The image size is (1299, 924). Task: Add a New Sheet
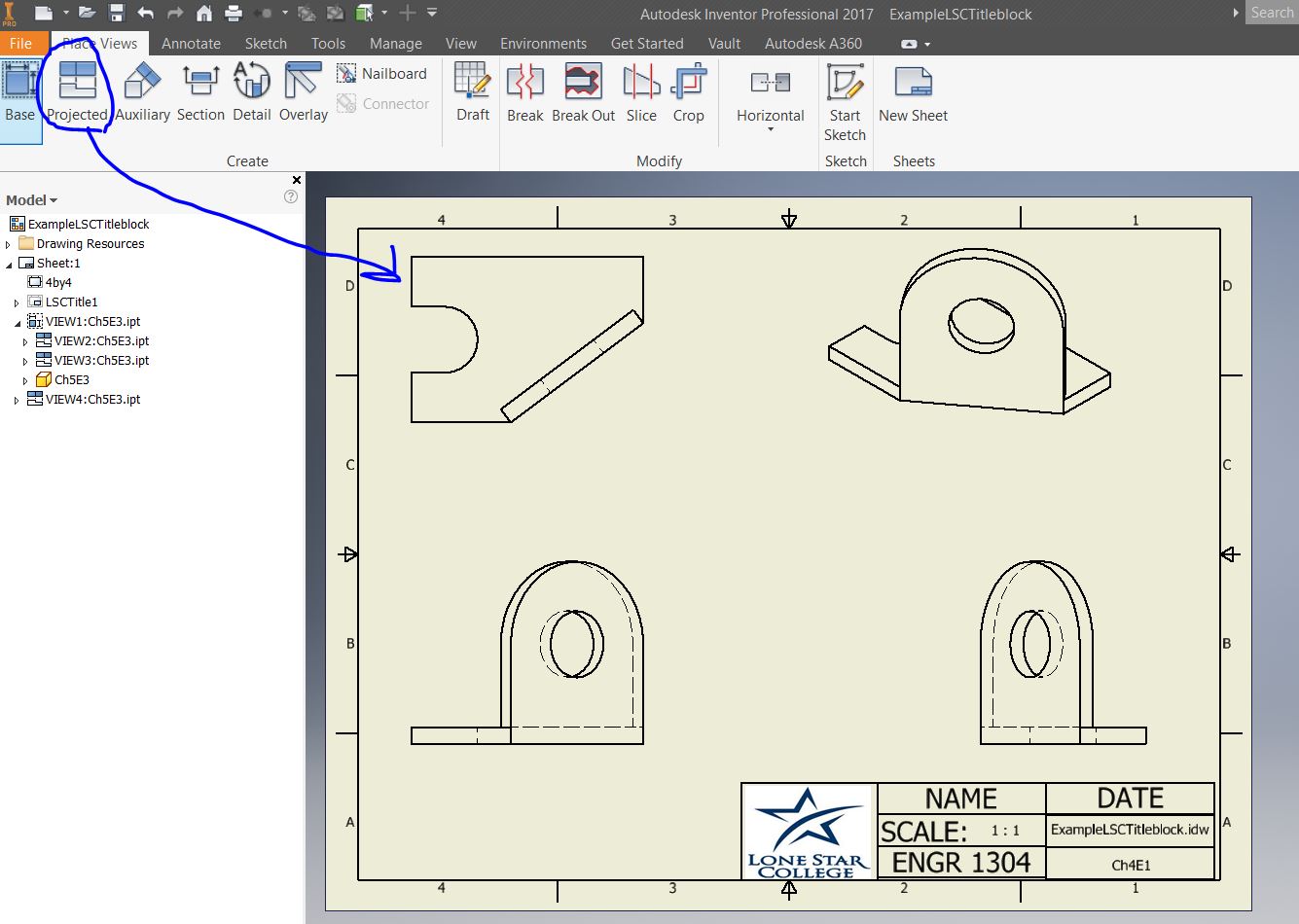[x=913, y=93]
